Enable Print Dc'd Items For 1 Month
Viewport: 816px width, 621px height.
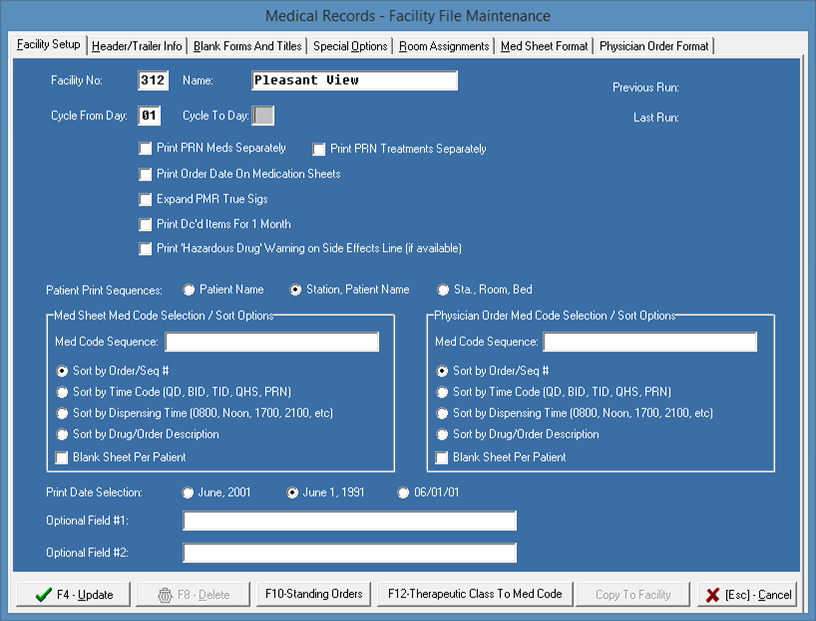(x=147, y=225)
